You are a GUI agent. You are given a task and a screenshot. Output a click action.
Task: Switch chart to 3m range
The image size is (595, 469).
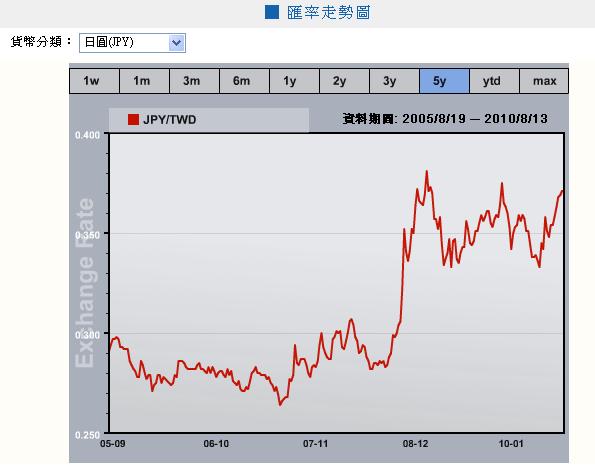[194, 81]
